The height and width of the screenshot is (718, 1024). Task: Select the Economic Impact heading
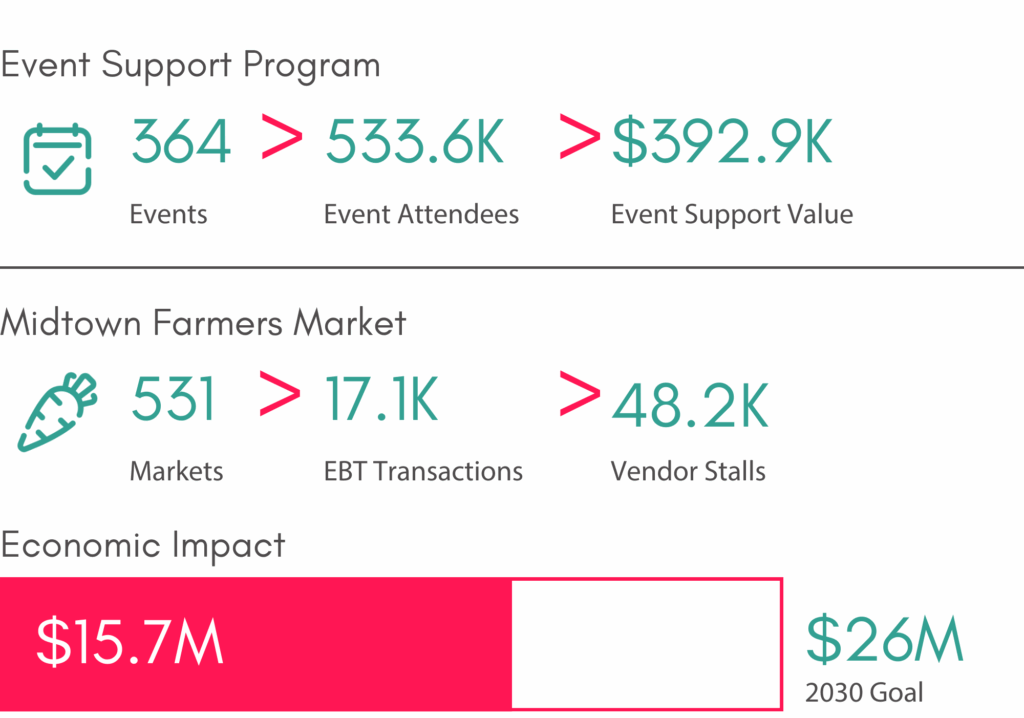tap(143, 545)
